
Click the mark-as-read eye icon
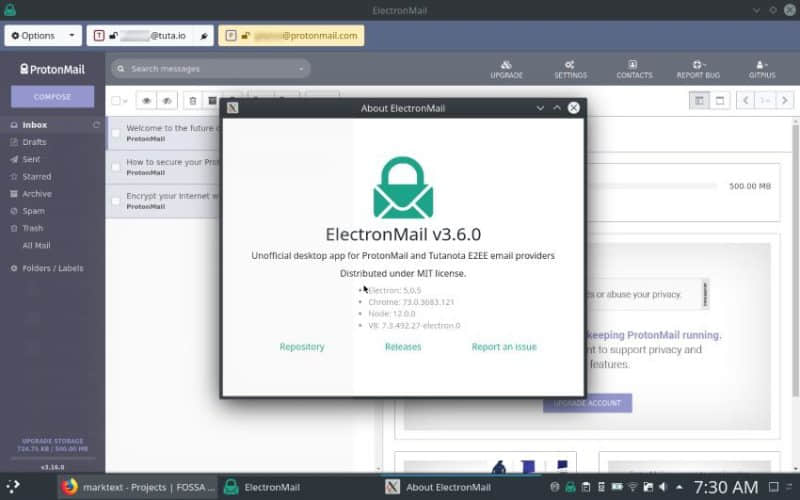[146, 100]
